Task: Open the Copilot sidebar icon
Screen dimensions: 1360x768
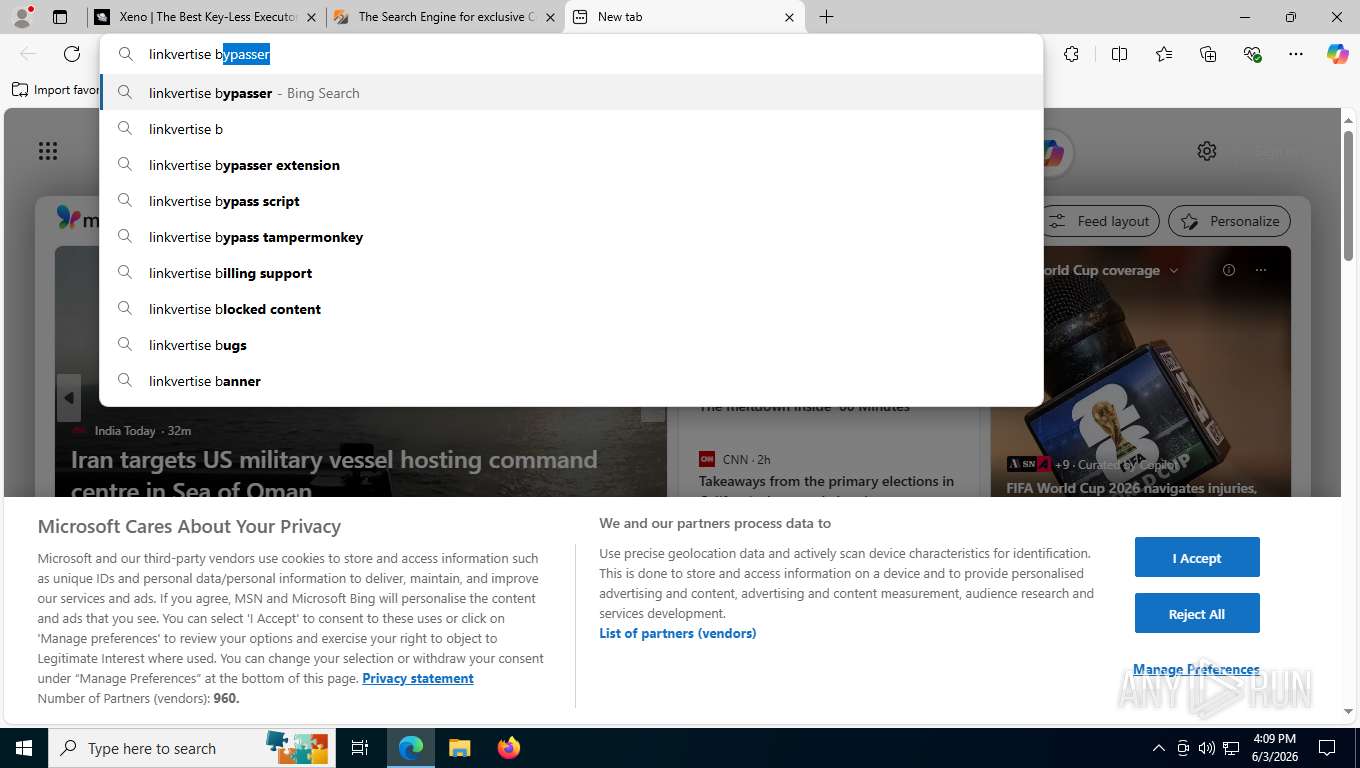Action: coord(1338,54)
